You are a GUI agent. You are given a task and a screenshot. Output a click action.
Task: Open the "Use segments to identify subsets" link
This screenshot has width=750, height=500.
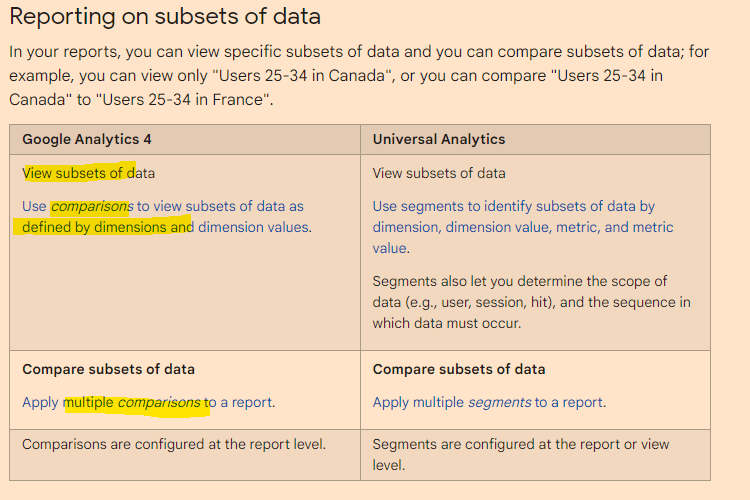tap(513, 206)
